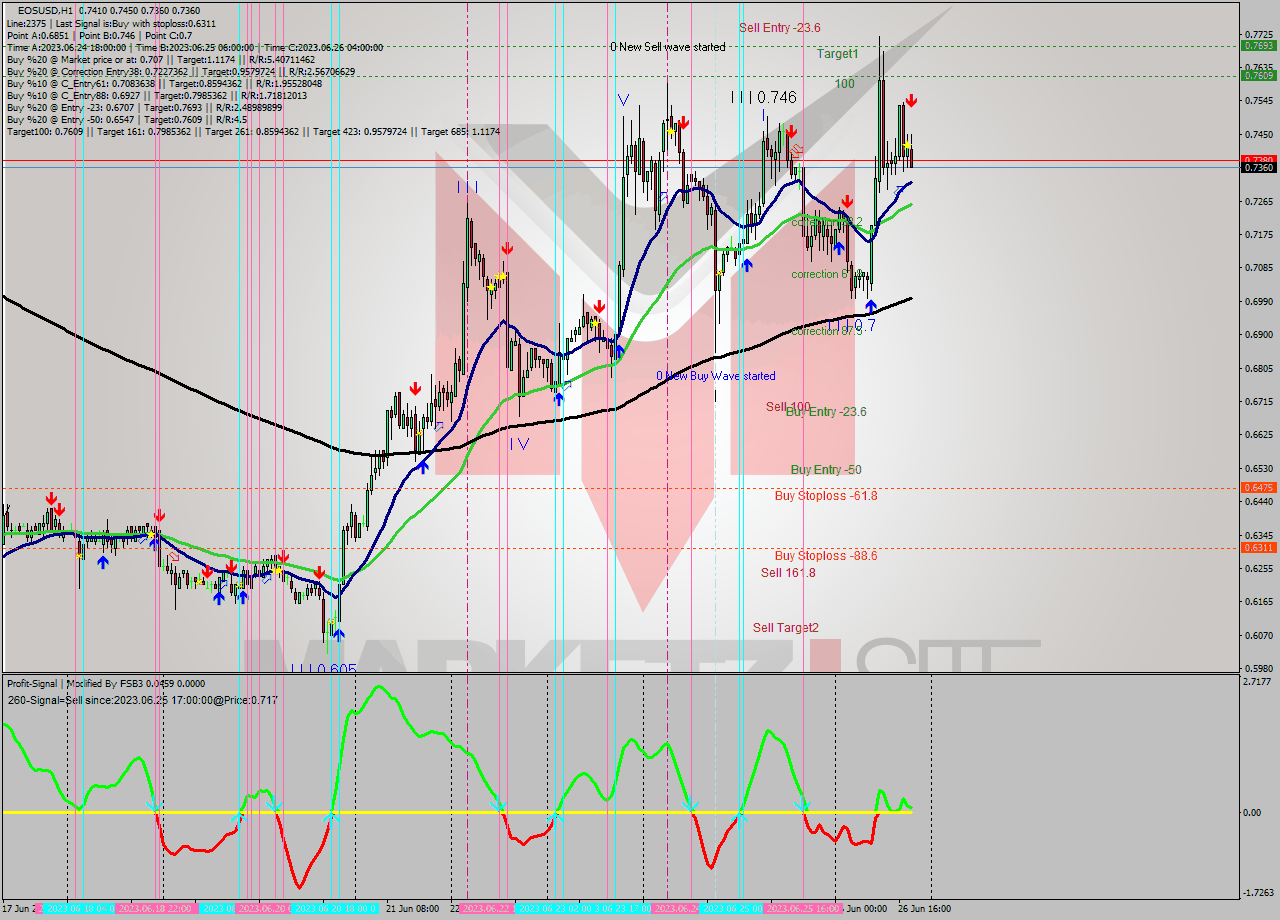Select the '0 New Buy Wave started' text
The height and width of the screenshot is (920, 1280).
[x=715, y=375]
